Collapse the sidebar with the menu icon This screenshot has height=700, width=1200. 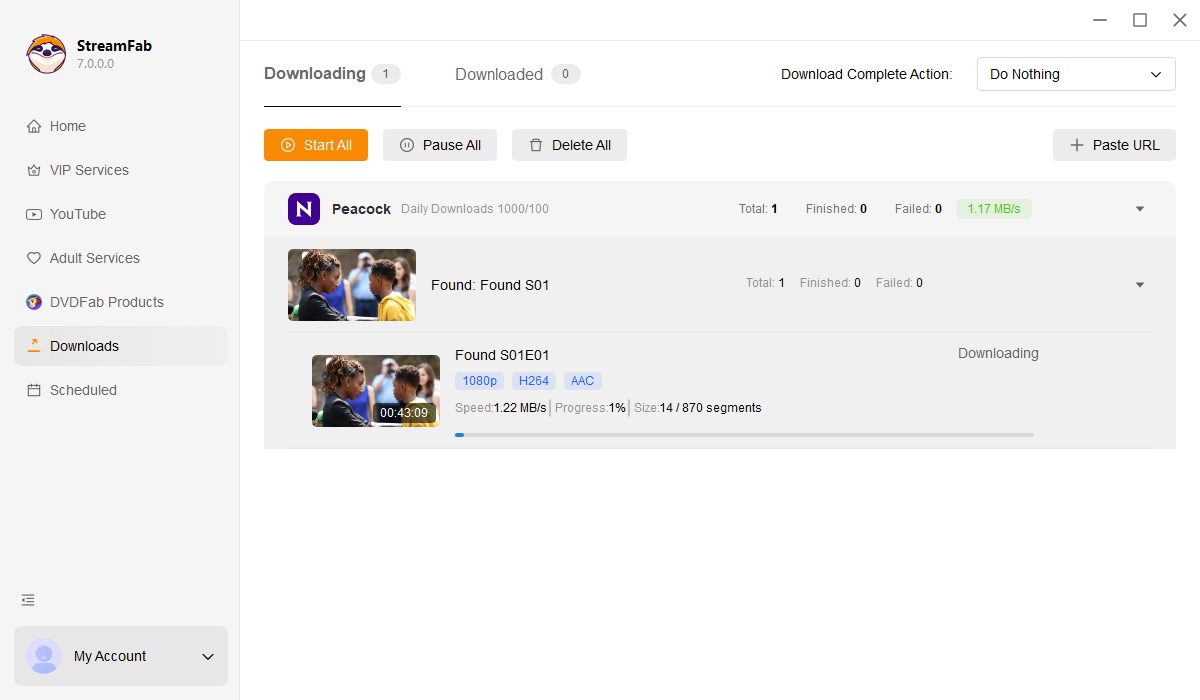coord(28,600)
